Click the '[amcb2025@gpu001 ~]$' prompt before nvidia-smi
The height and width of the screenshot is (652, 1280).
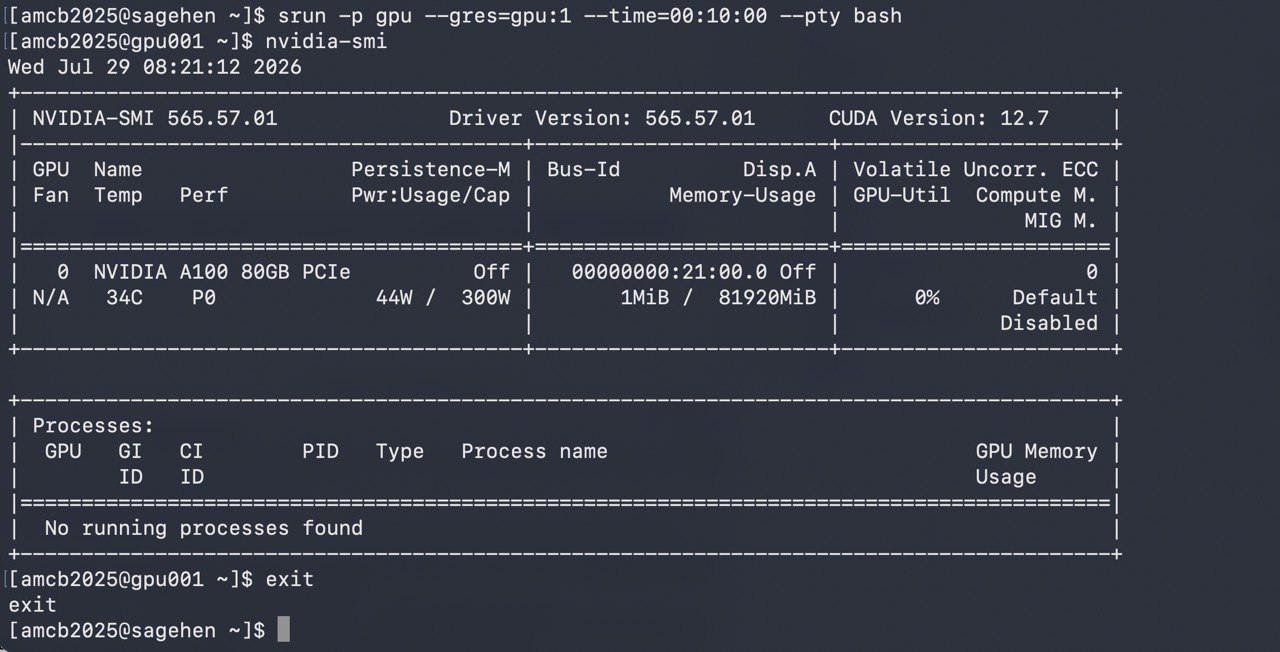click(131, 42)
